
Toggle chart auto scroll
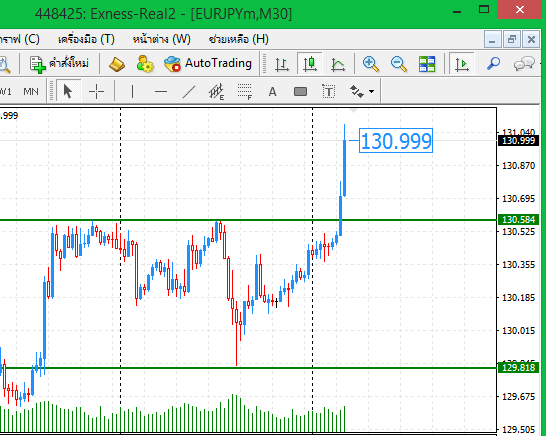[x=462, y=64]
